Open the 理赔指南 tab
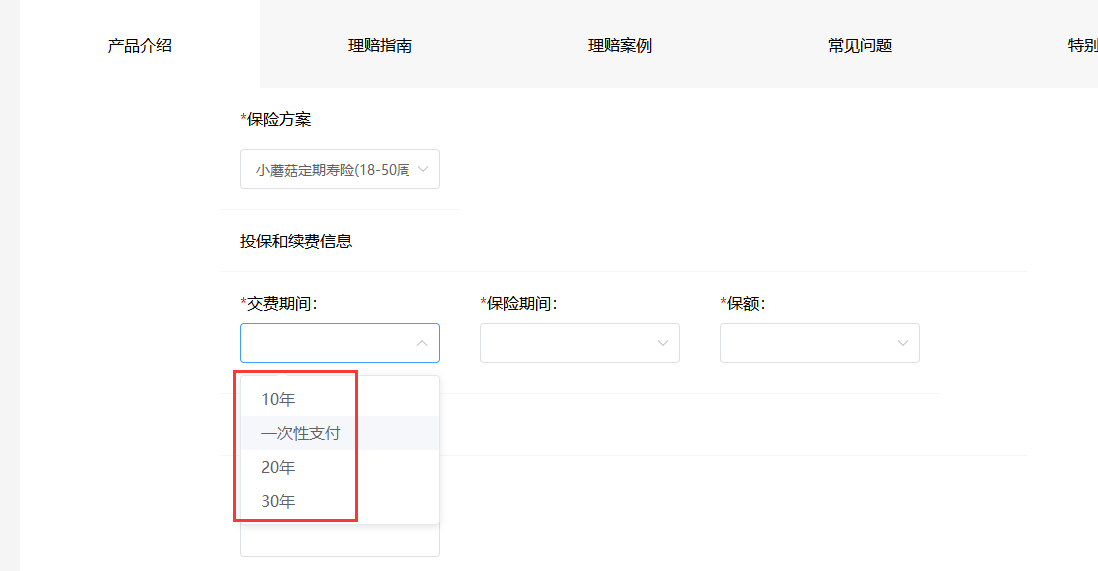This screenshot has height=571, width=1098. pyautogui.click(x=380, y=46)
